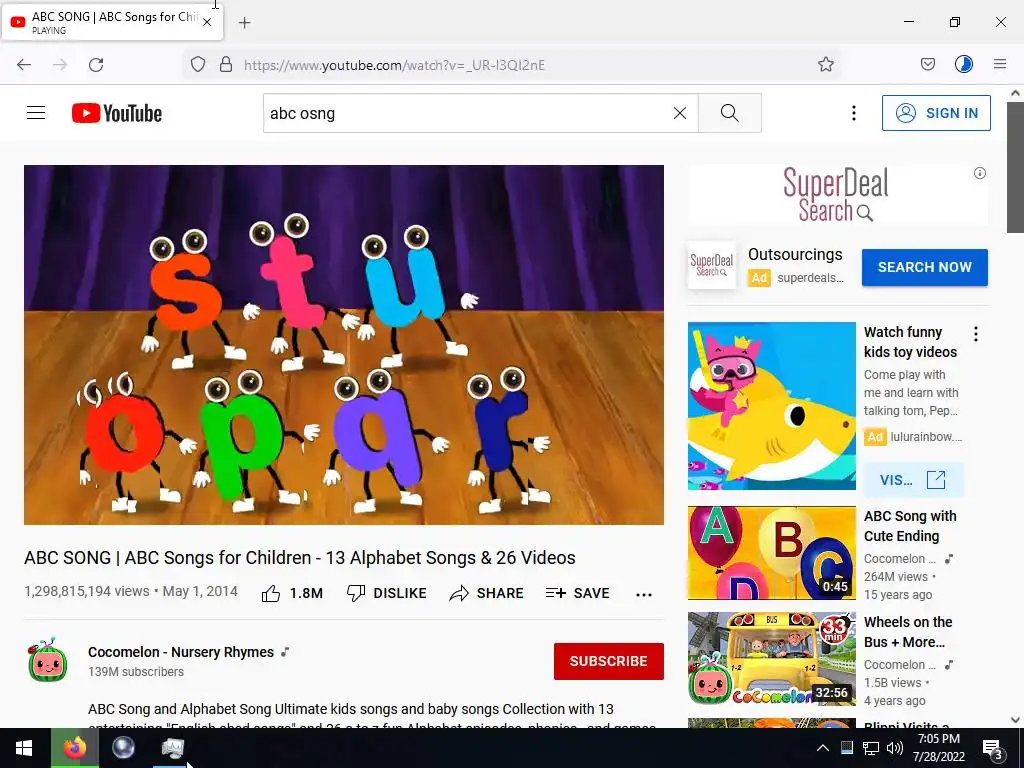This screenshot has width=1024, height=768.
Task: Open Firefox application menu
Action: coord(1000,64)
